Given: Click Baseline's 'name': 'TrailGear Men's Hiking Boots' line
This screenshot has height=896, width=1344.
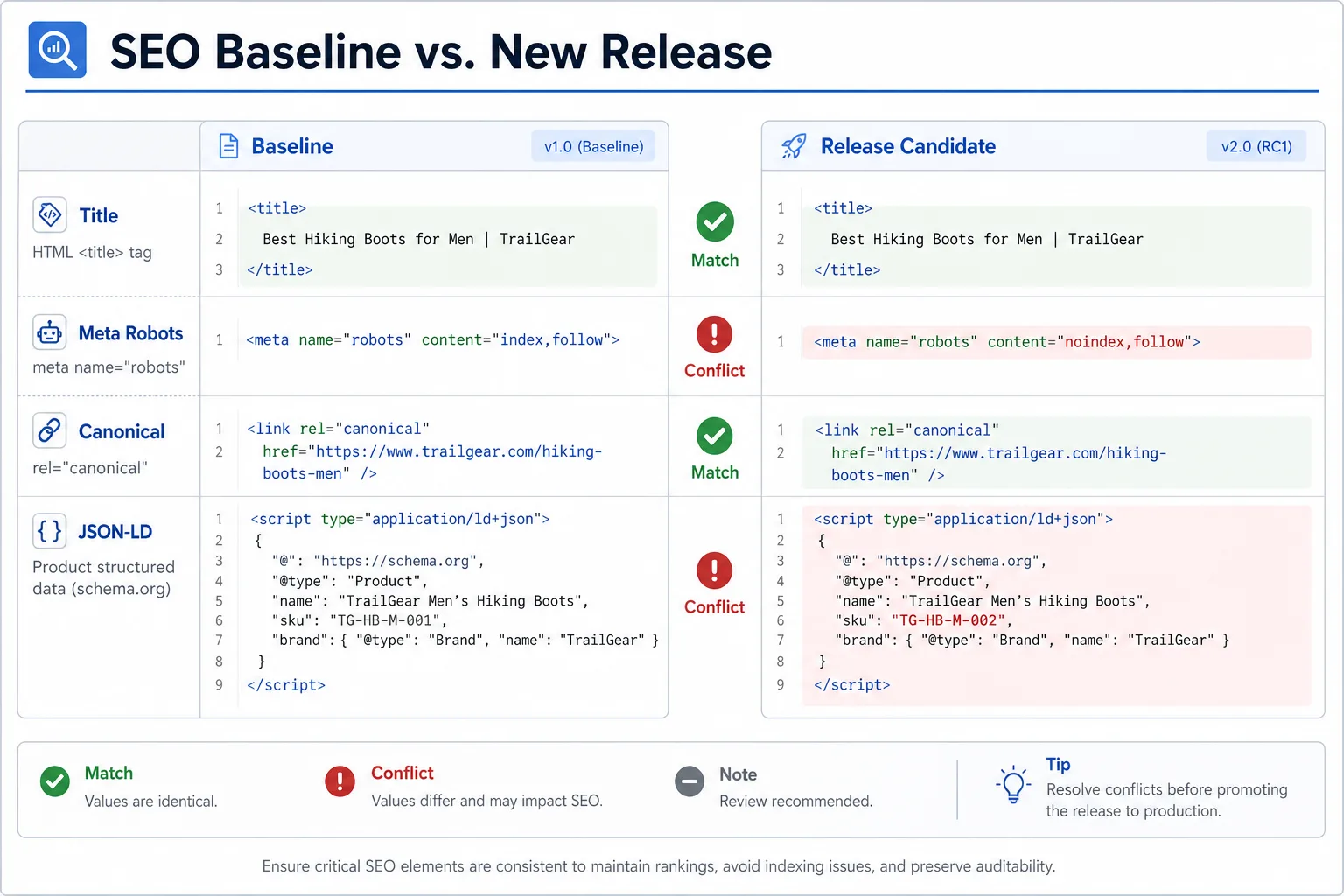Looking at the screenshot, I should click(430, 601).
